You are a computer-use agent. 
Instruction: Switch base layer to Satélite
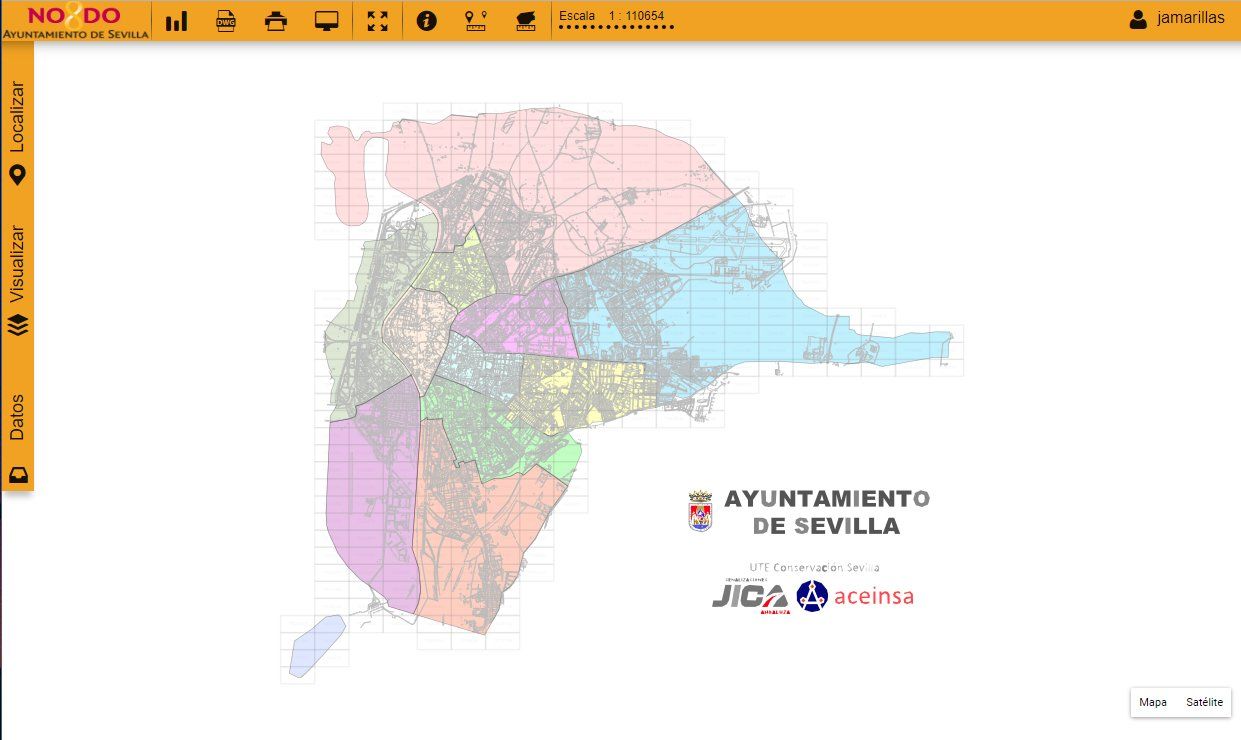1204,702
